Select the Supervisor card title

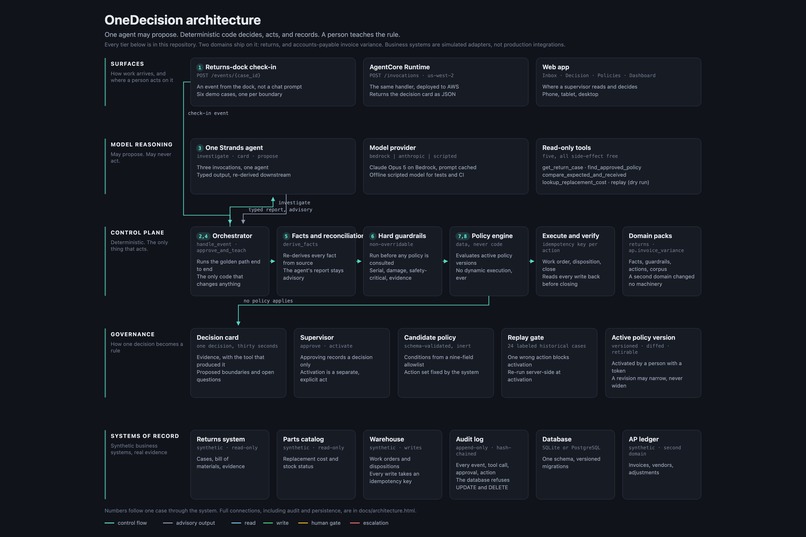[317, 338]
